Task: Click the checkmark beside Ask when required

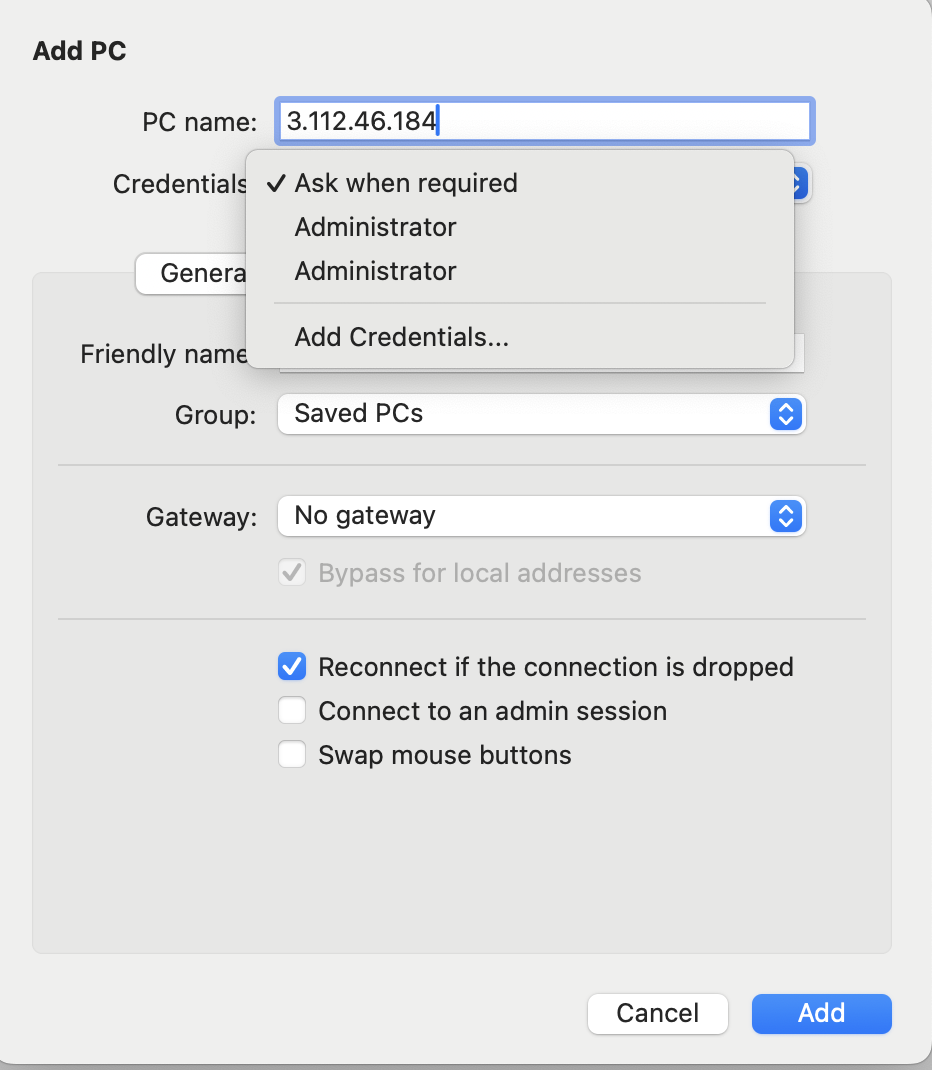Action: [x=276, y=183]
